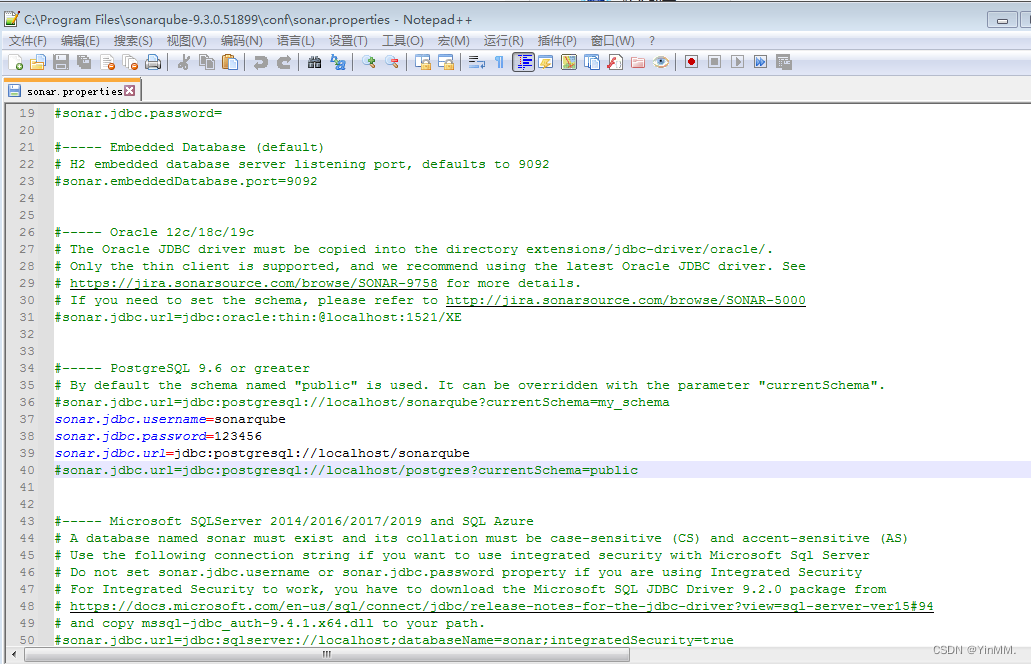The image size is (1031, 664).
Task: Open the Folder as Workspace icon
Action: pos(638,62)
